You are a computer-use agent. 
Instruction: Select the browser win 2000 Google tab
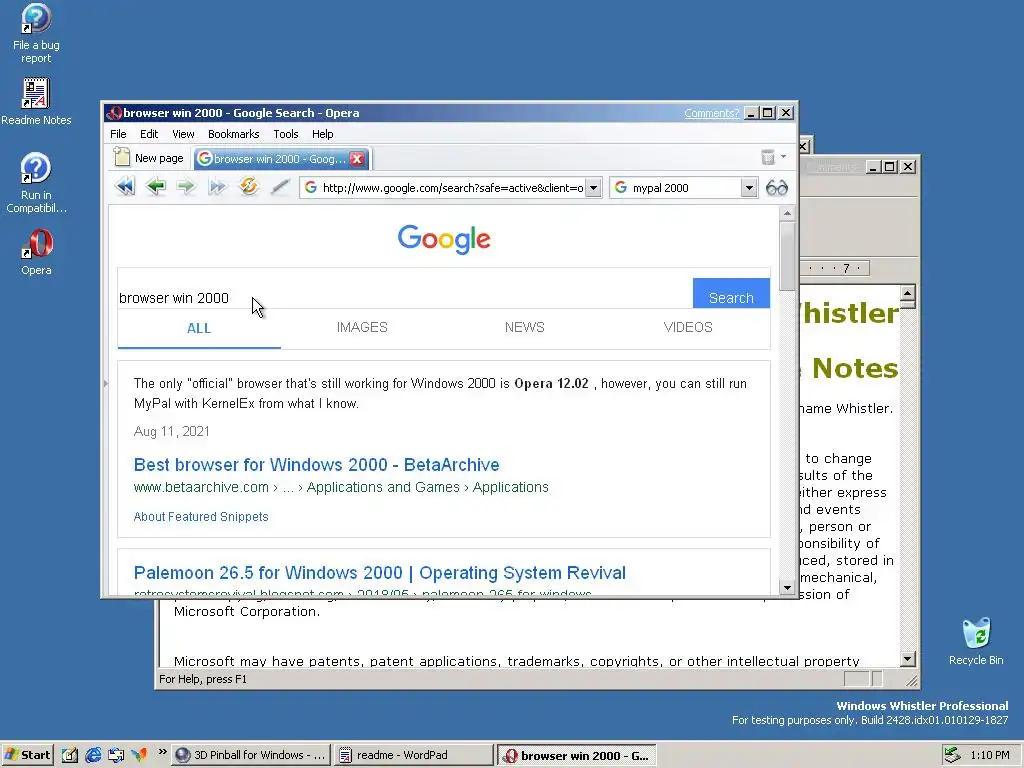click(281, 159)
